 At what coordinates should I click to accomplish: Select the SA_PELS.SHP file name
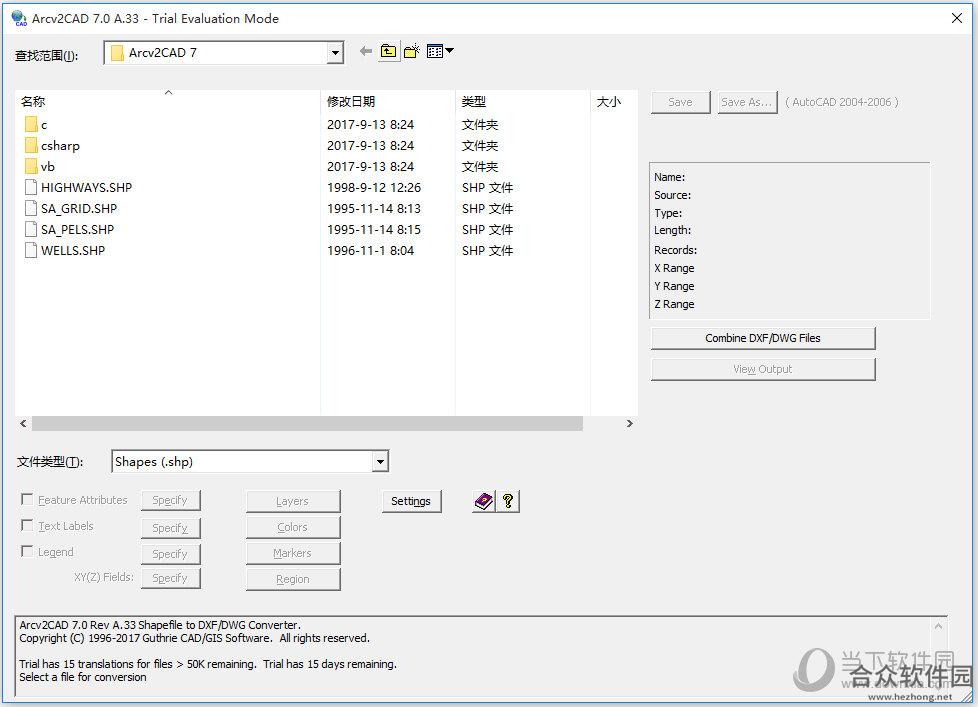pos(78,229)
